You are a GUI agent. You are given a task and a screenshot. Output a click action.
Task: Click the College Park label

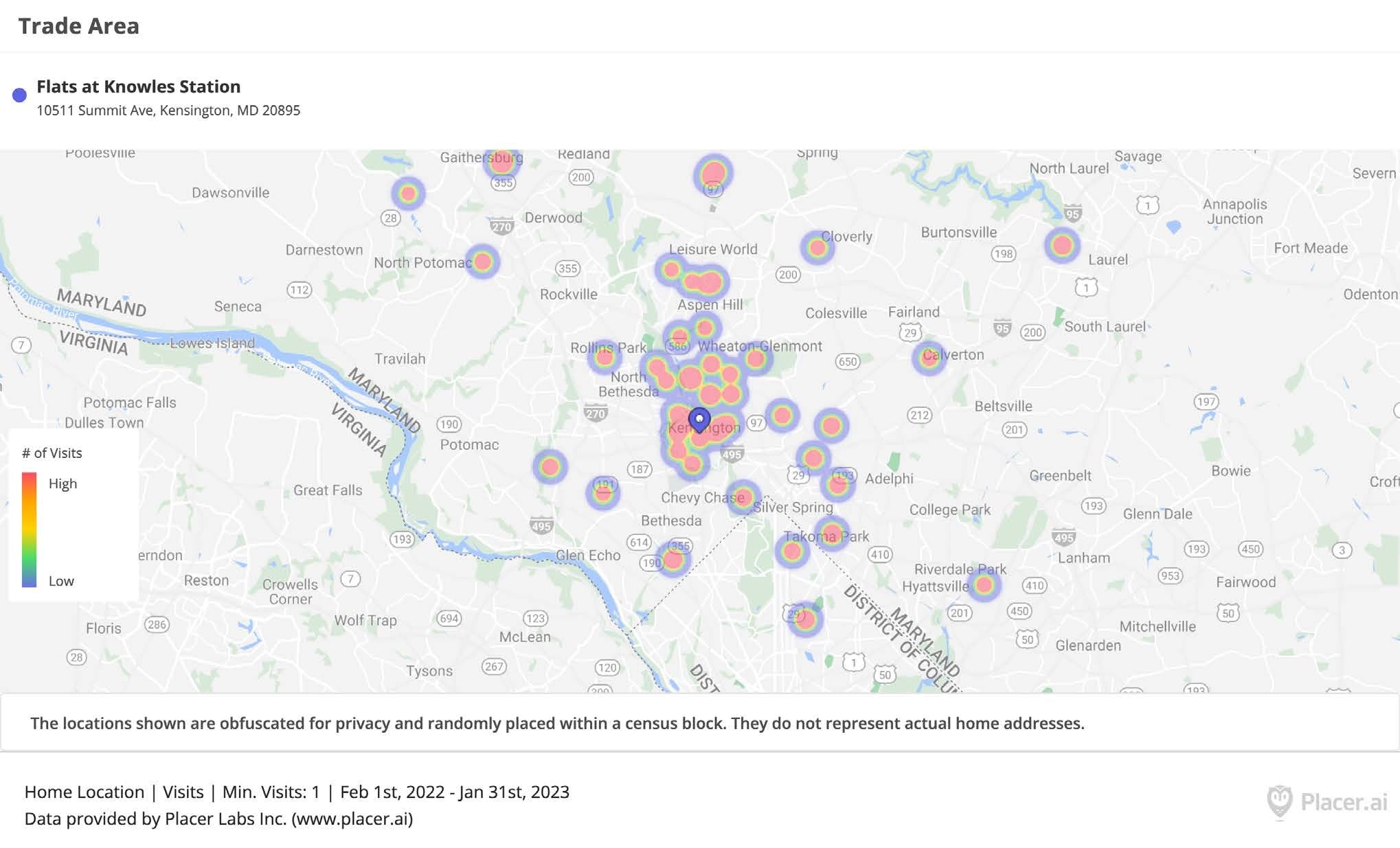(x=950, y=509)
